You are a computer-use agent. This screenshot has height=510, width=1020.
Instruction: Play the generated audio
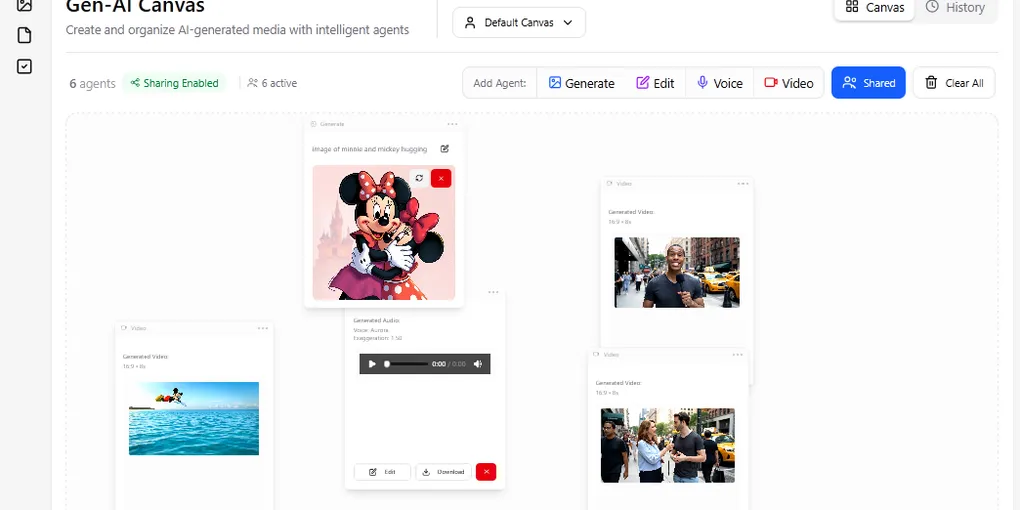(372, 364)
